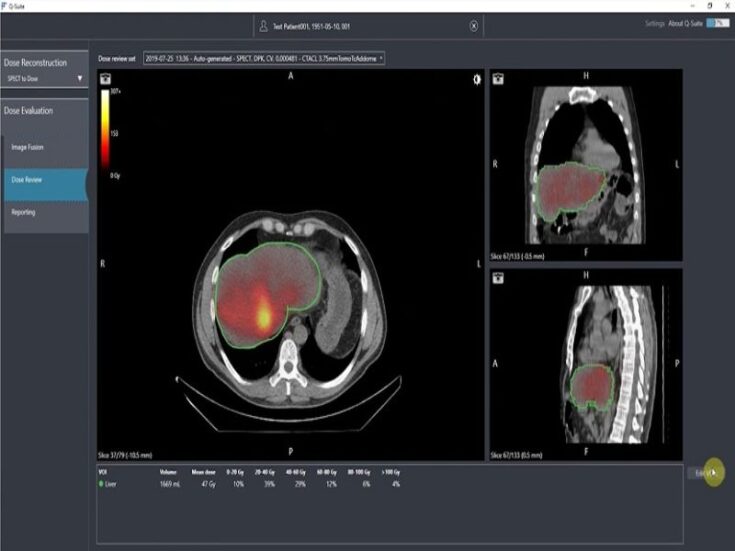Image resolution: width=735 pixels, height=551 pixels.
Task: Click the dose hotspot in the axial image
Action: (264, 315)
